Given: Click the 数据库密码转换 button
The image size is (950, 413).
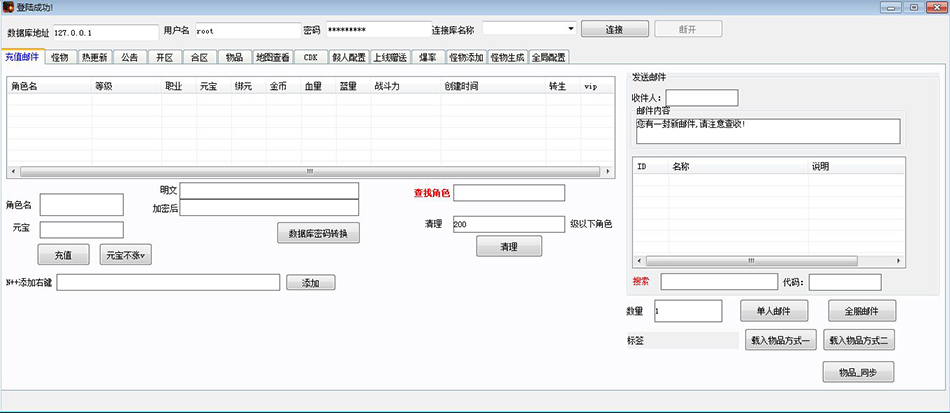Looking at the screenshot, I should (319, 233).
